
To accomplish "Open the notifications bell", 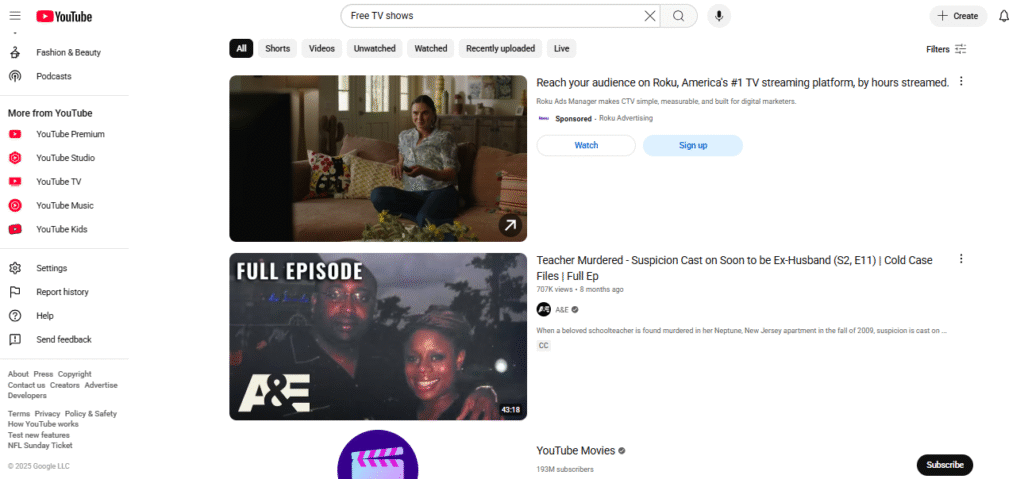I will (1004, 16).
